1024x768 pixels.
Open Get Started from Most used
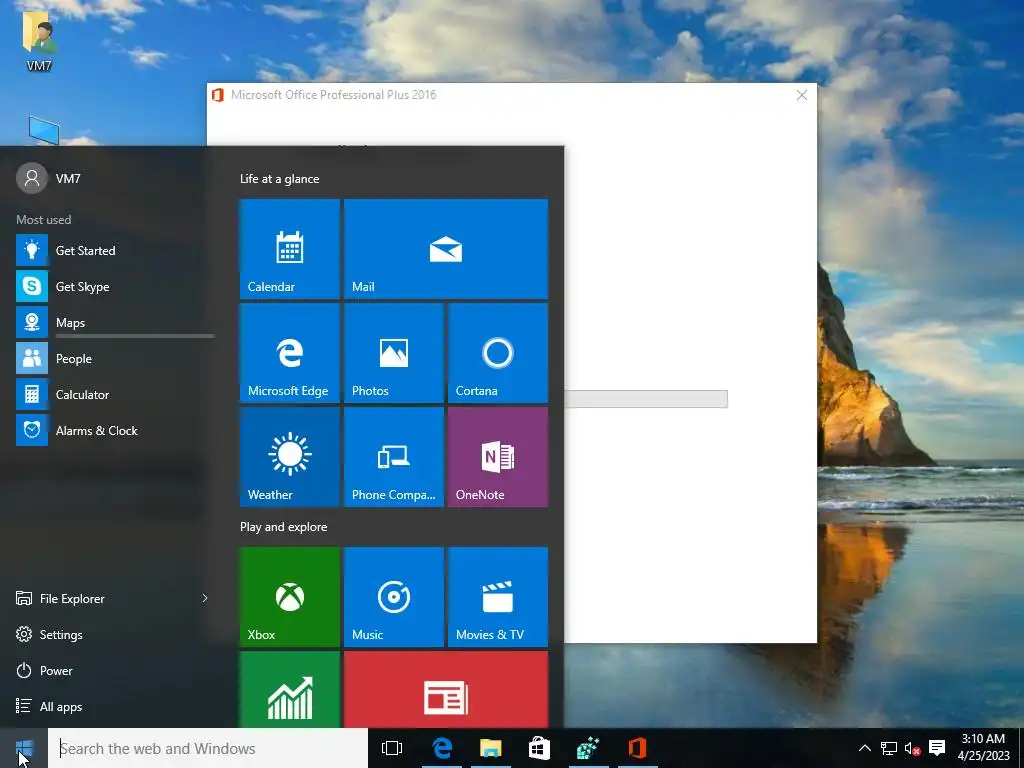(114, 250)
